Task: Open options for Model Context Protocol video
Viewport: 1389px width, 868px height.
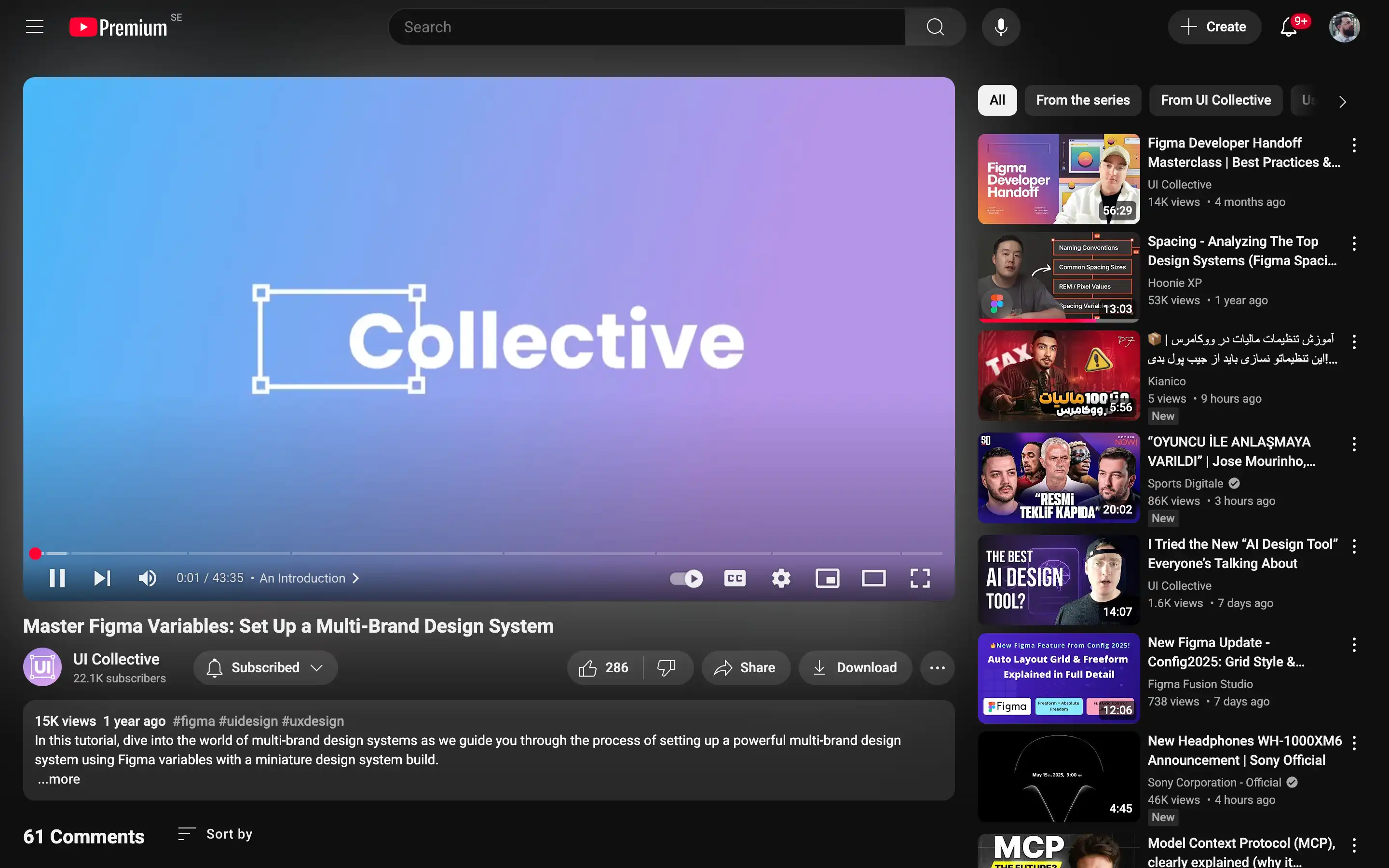Action: coord(1354,845)
